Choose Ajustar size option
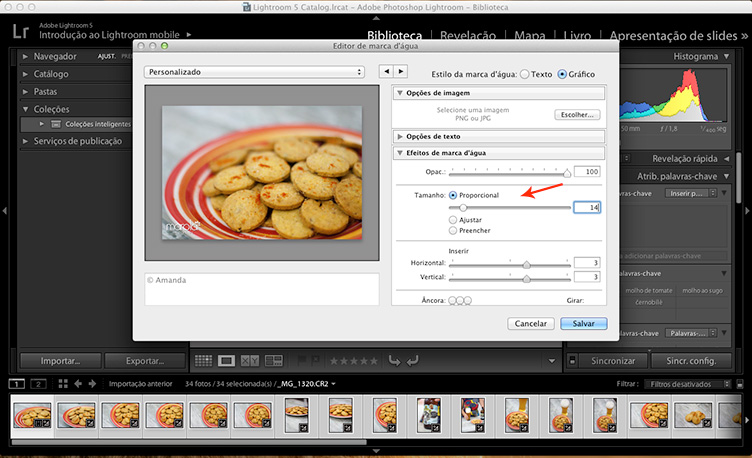The image size is (752, 458). (455, 218)
